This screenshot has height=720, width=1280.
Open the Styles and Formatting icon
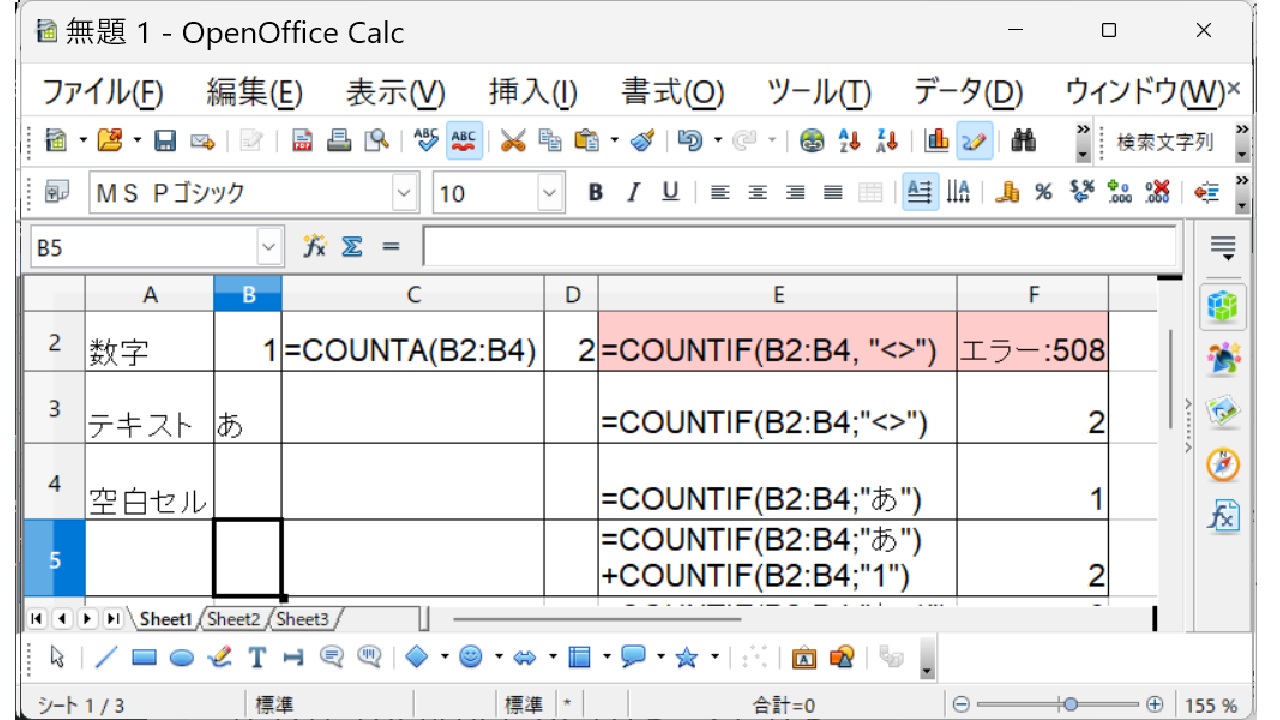(58, 192)
